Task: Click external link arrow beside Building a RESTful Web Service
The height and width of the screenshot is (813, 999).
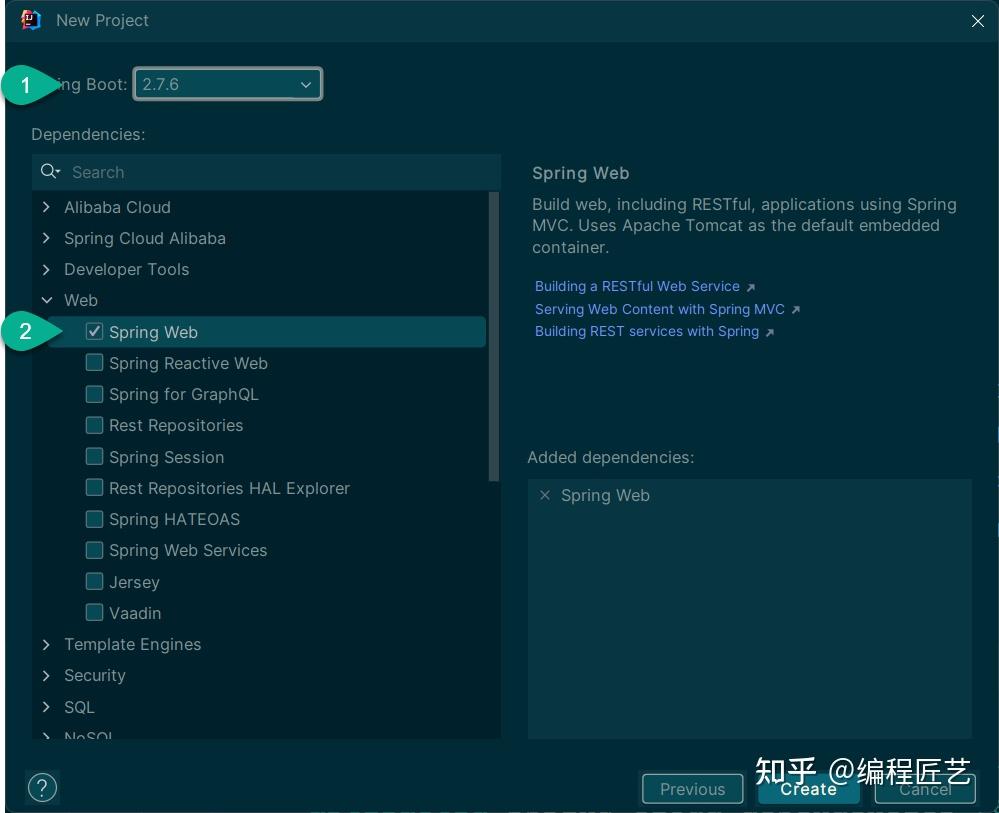Action: [752, 286]
